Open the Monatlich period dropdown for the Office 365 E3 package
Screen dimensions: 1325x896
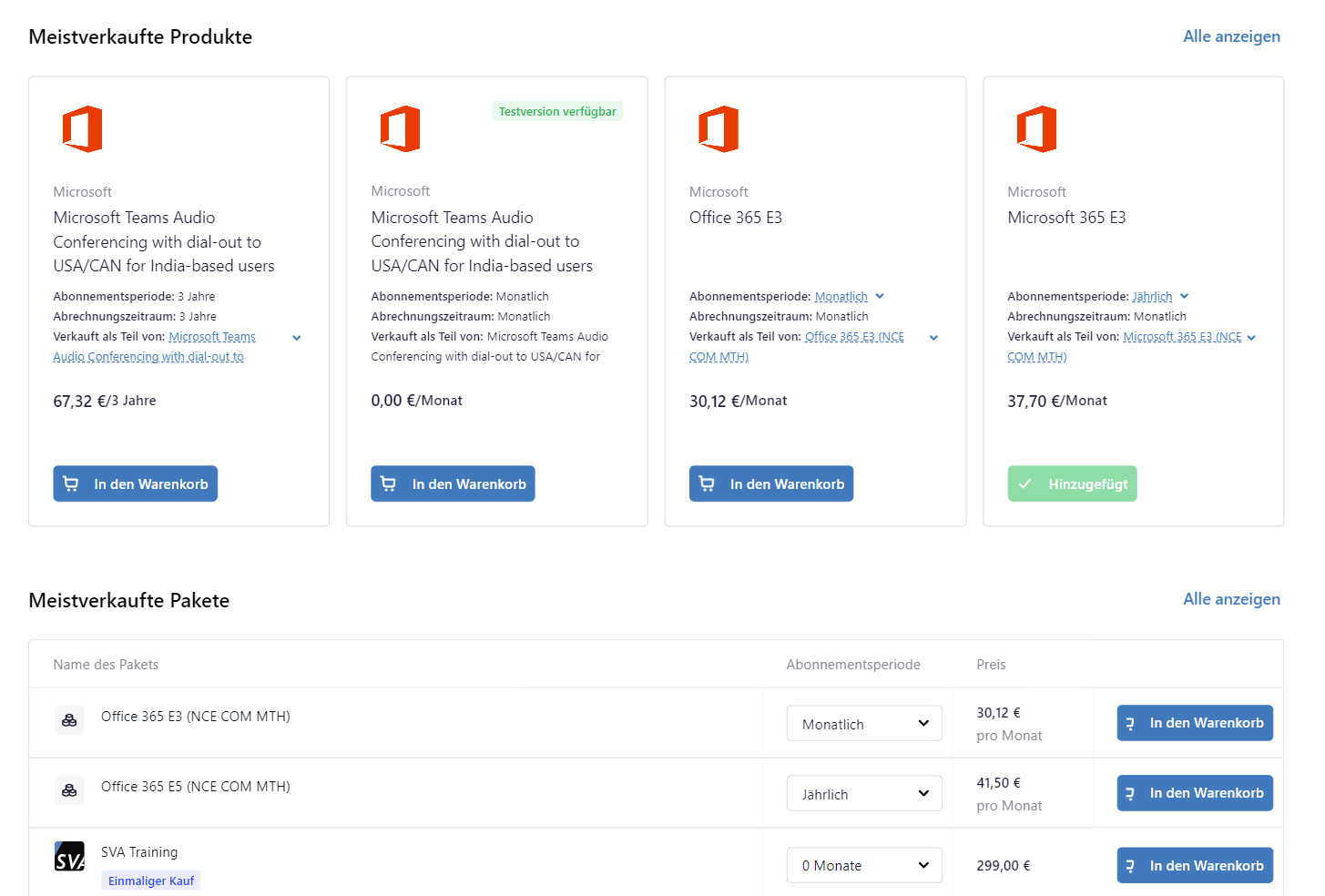click(863, 724)
